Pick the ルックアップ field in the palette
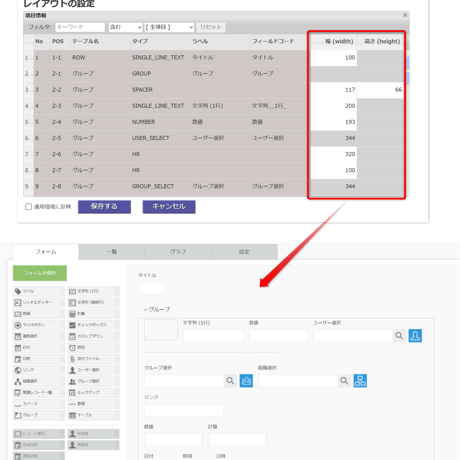460x460 pixels. pos(93,393)
